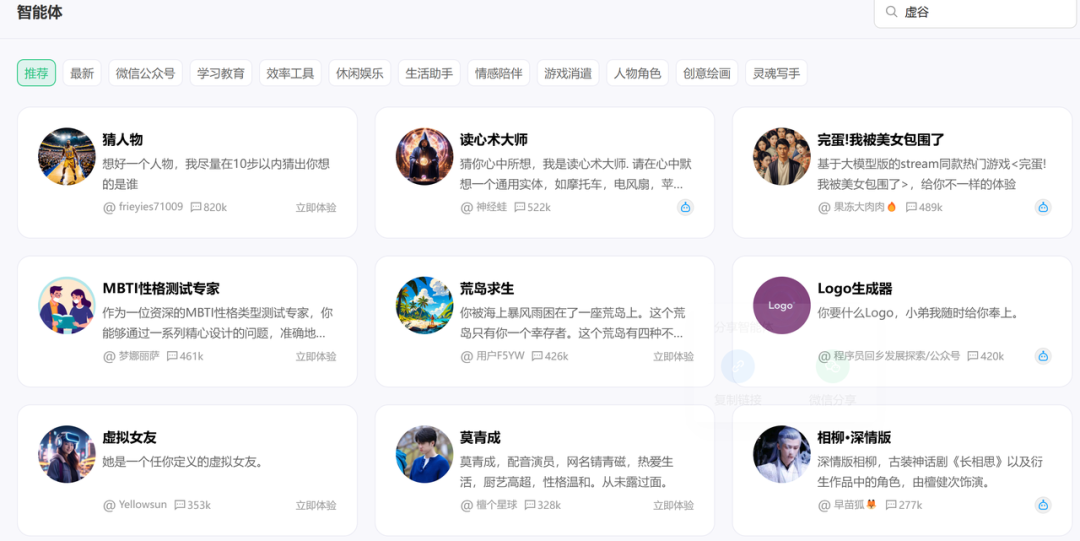Click the comment icon beside 420k
This screenshot has height=541, width=1080.
(973, 356)
